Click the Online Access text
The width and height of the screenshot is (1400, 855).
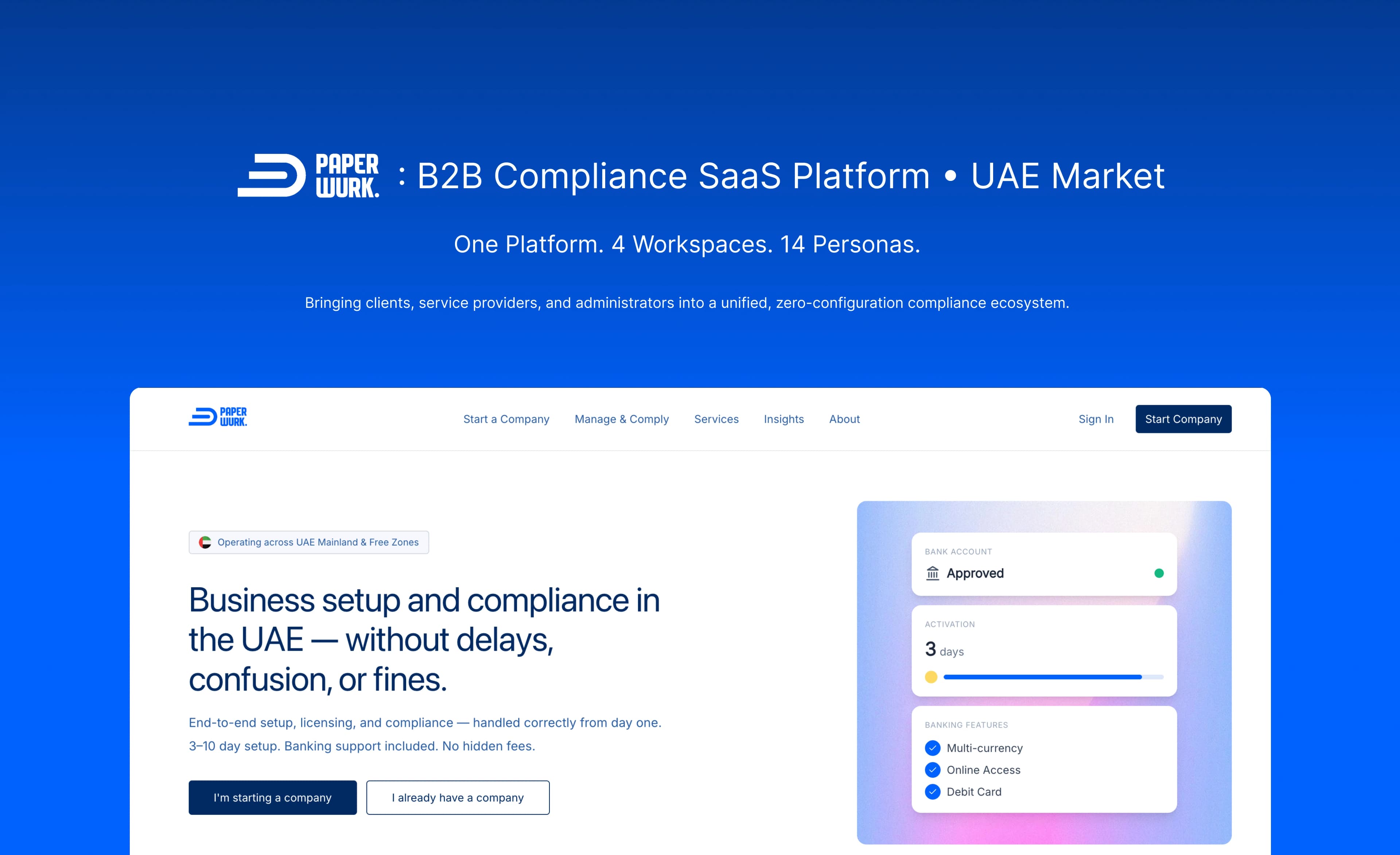tap(984, 770)
